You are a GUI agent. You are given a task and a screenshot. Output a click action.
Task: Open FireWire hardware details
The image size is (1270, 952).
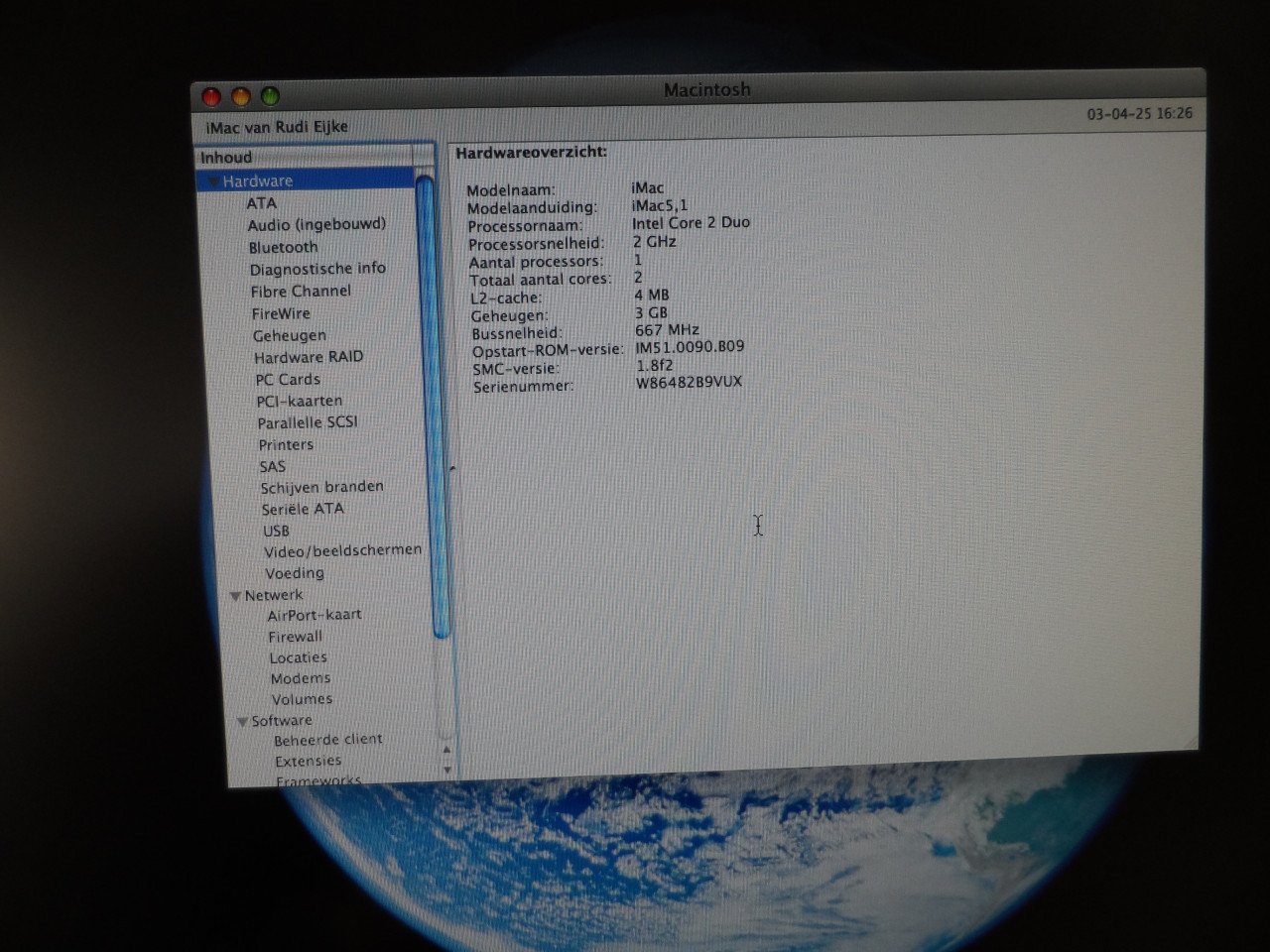coord(281,313)
